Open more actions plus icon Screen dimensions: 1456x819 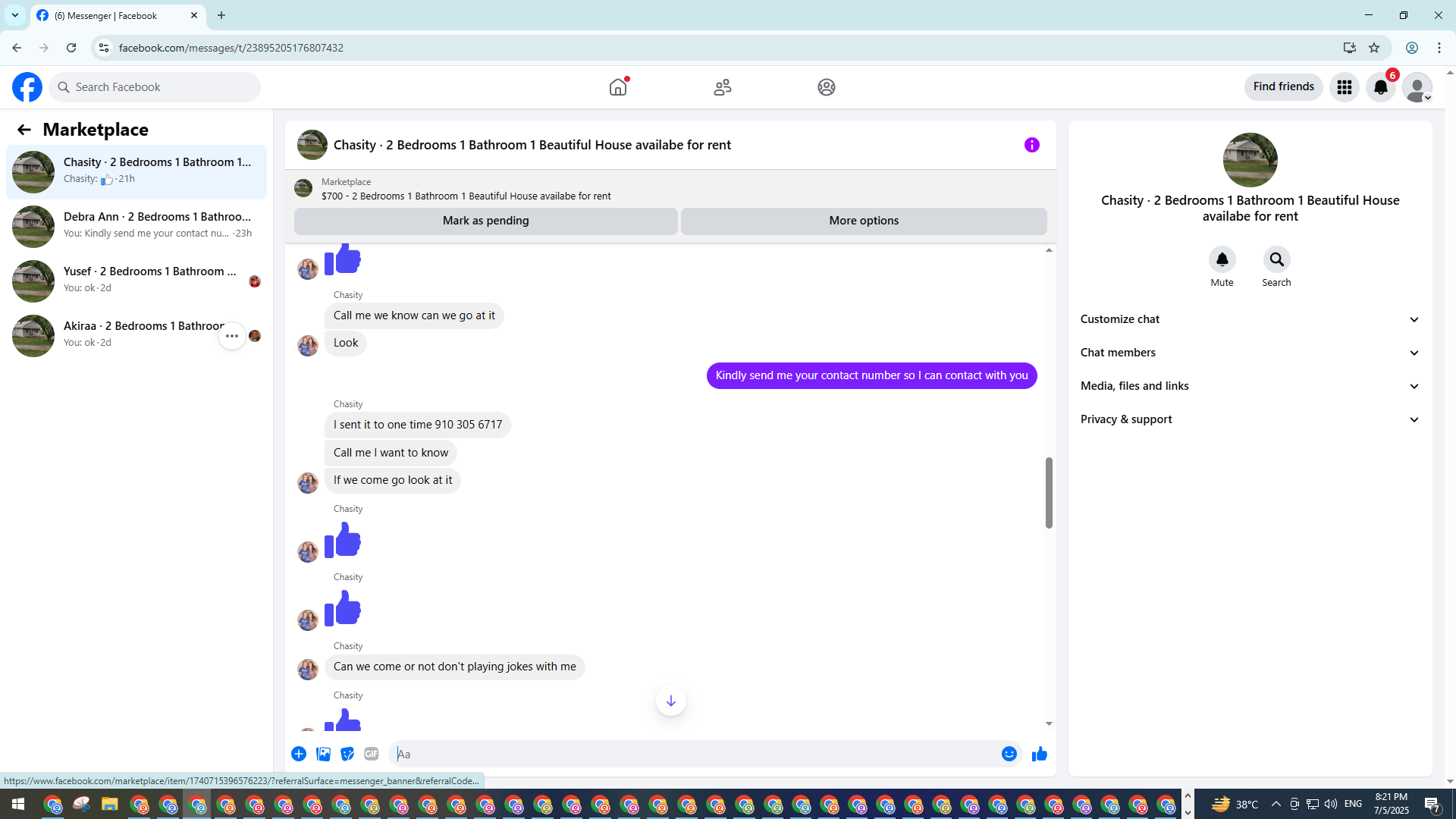coord(299,754)
